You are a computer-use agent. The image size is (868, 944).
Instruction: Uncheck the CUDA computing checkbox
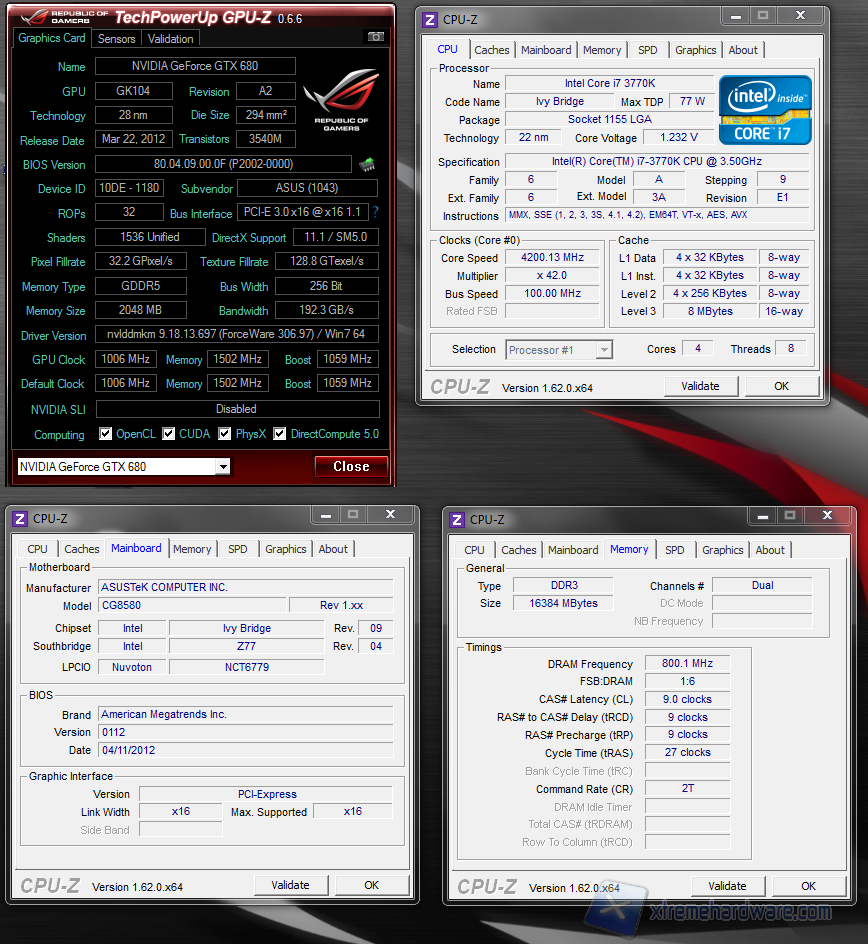click(168, 434)
